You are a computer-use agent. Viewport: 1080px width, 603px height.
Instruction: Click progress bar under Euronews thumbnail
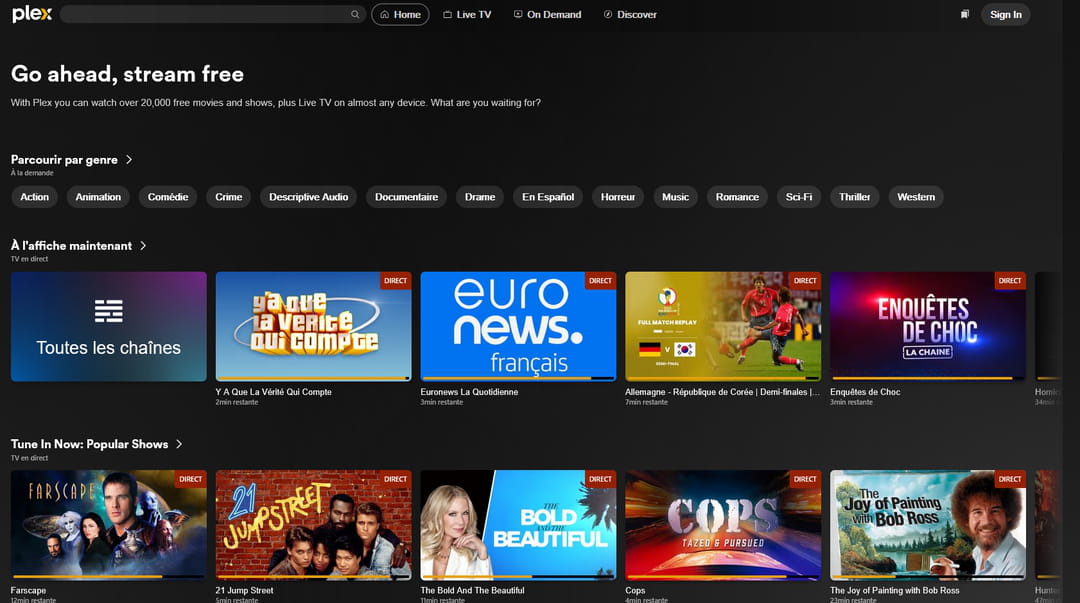coord(518,379)
